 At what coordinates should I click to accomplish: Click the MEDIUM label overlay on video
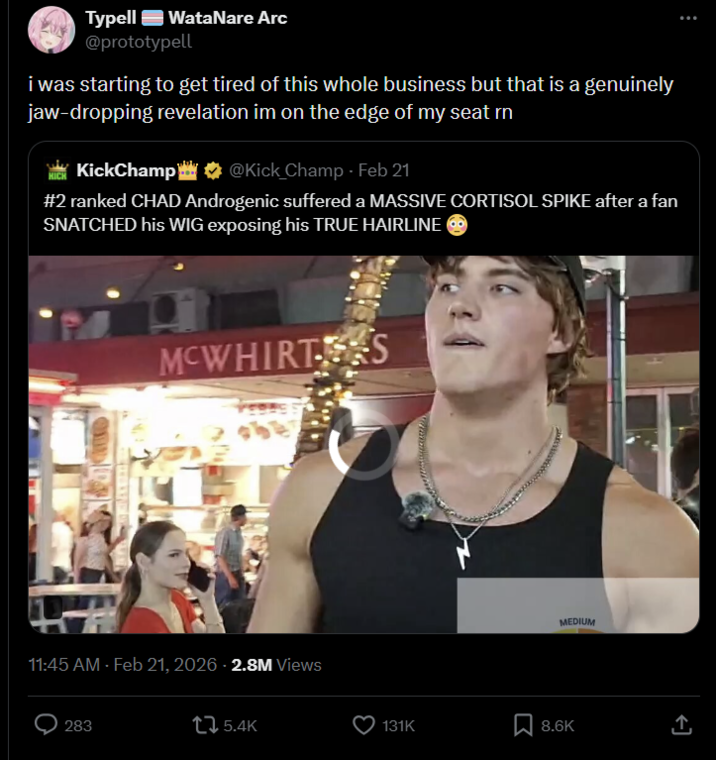[577, 622]
